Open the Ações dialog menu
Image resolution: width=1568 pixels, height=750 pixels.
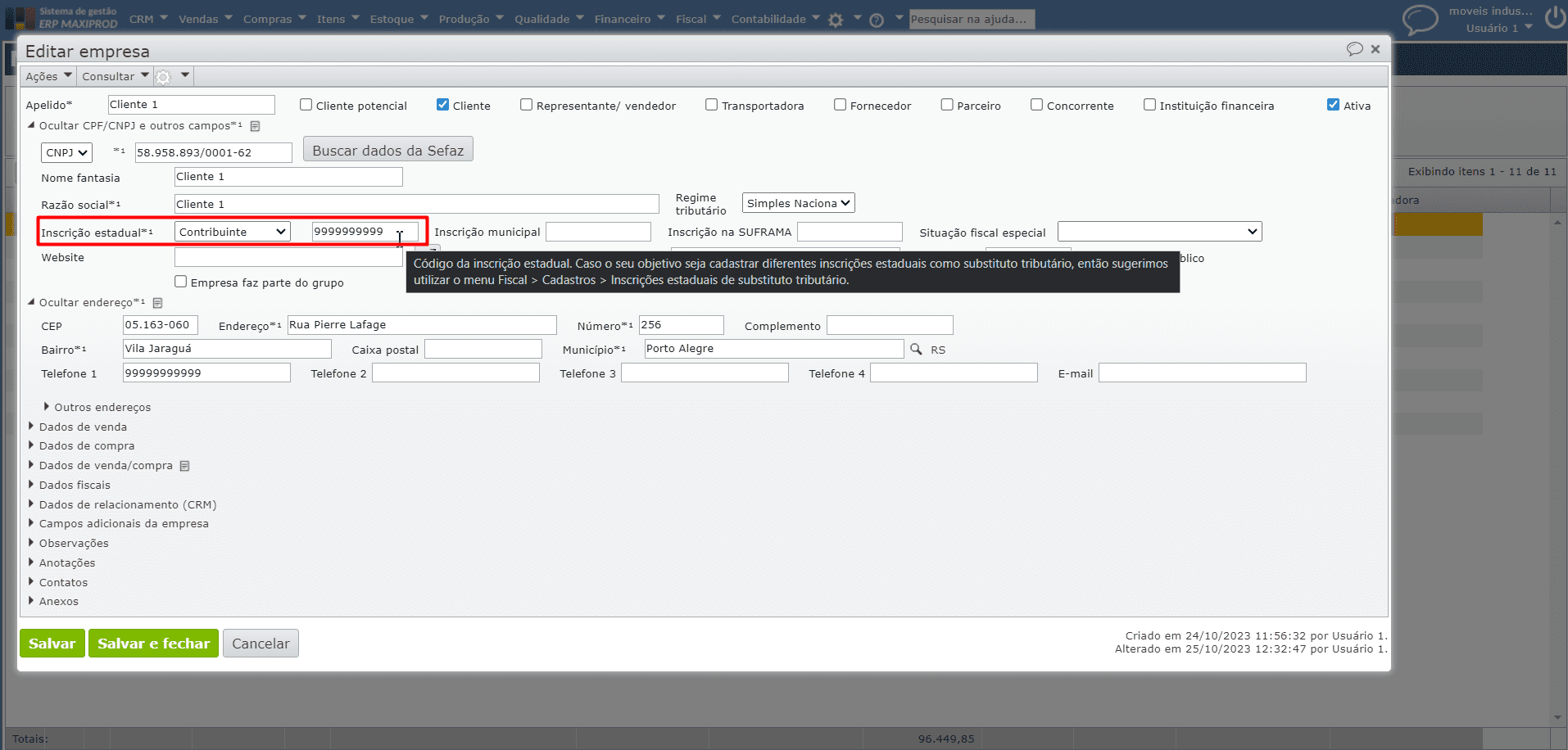click(x=48, y=76)
